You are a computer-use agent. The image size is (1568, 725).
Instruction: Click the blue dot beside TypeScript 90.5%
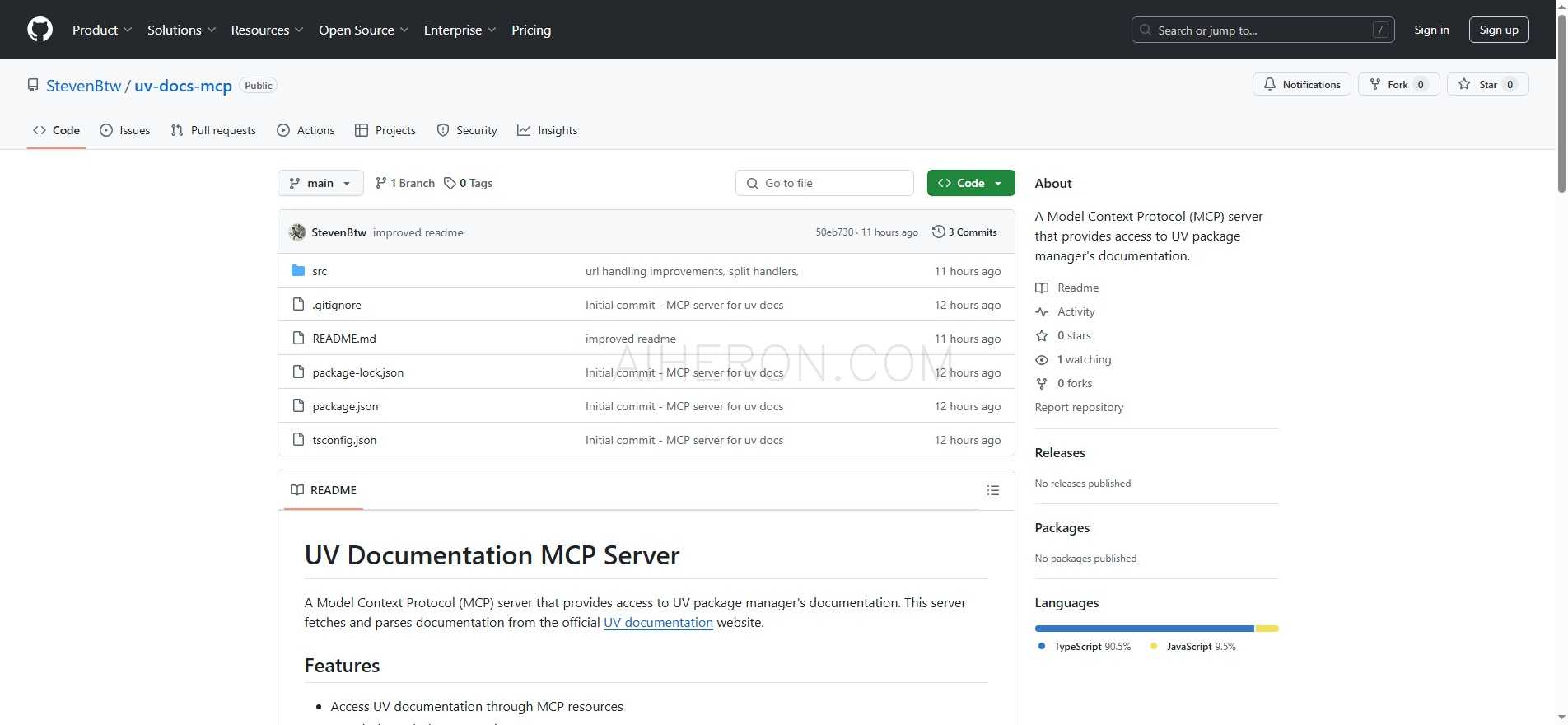coord(1042,646)
